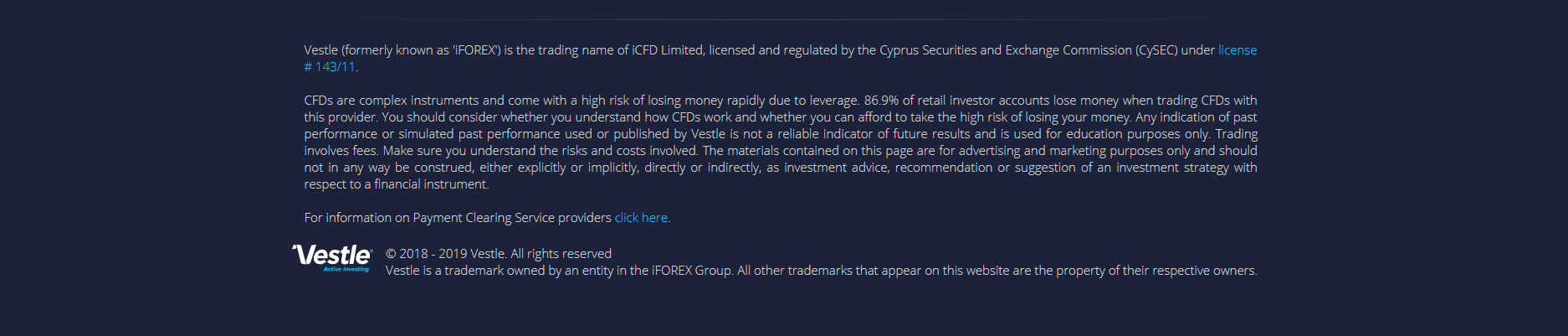Image resolution: width=1568 pixels, height=336 pixels.
Task: Click the 'All rights reserved' text
Action: tap(561, 254)
